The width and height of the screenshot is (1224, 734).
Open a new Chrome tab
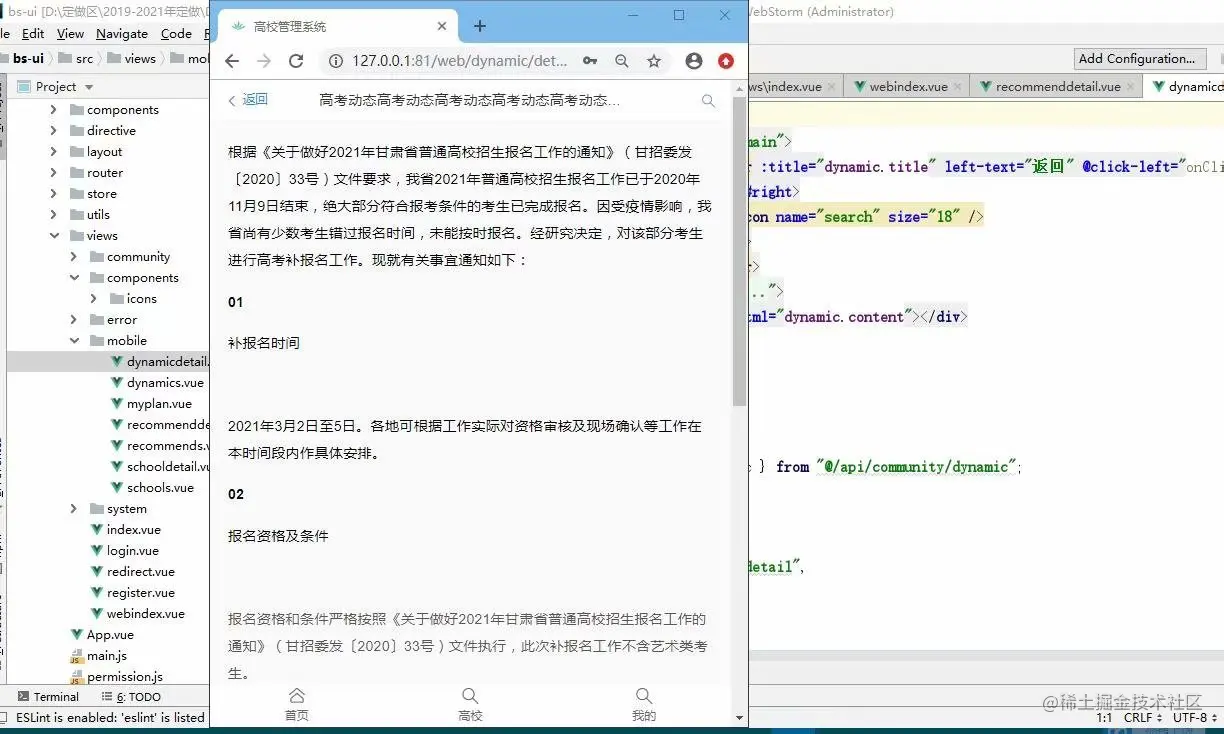pos(480,26)
